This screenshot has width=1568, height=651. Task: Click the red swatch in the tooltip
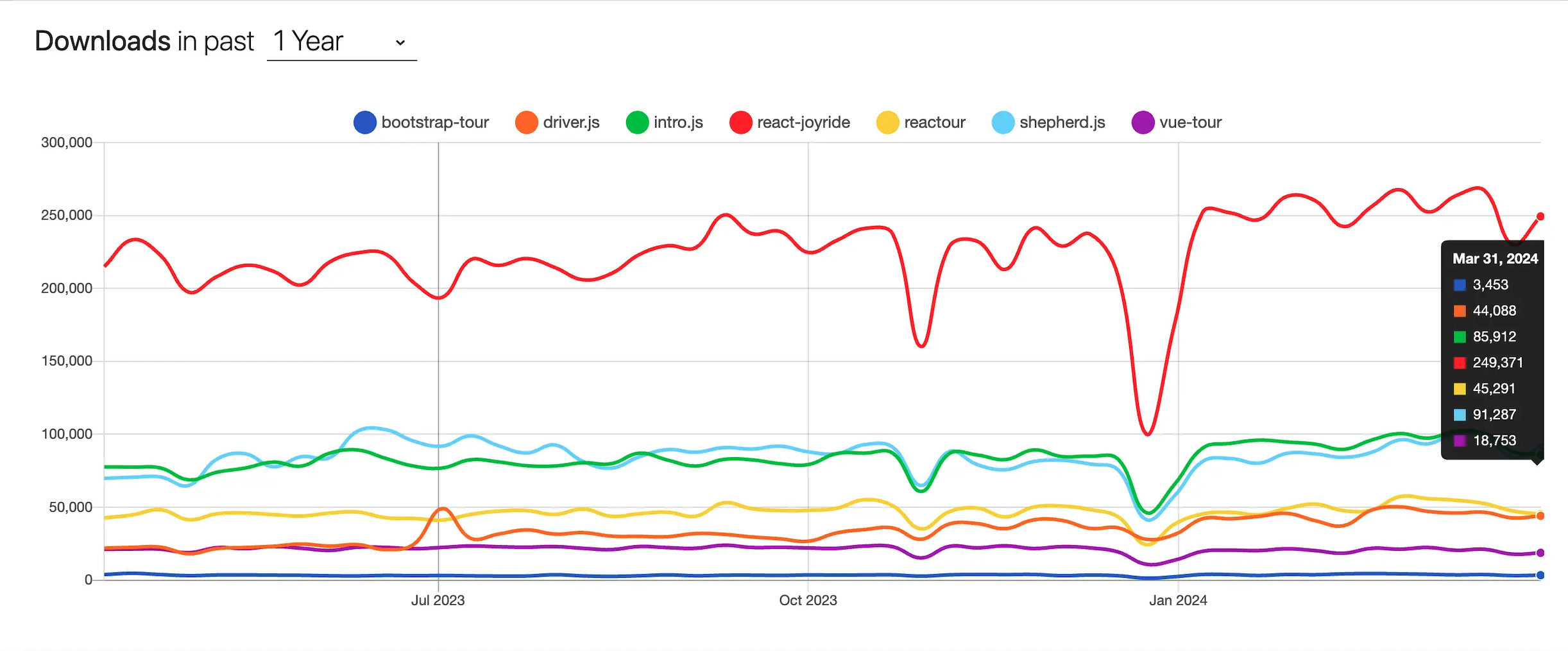point(1460,363)
